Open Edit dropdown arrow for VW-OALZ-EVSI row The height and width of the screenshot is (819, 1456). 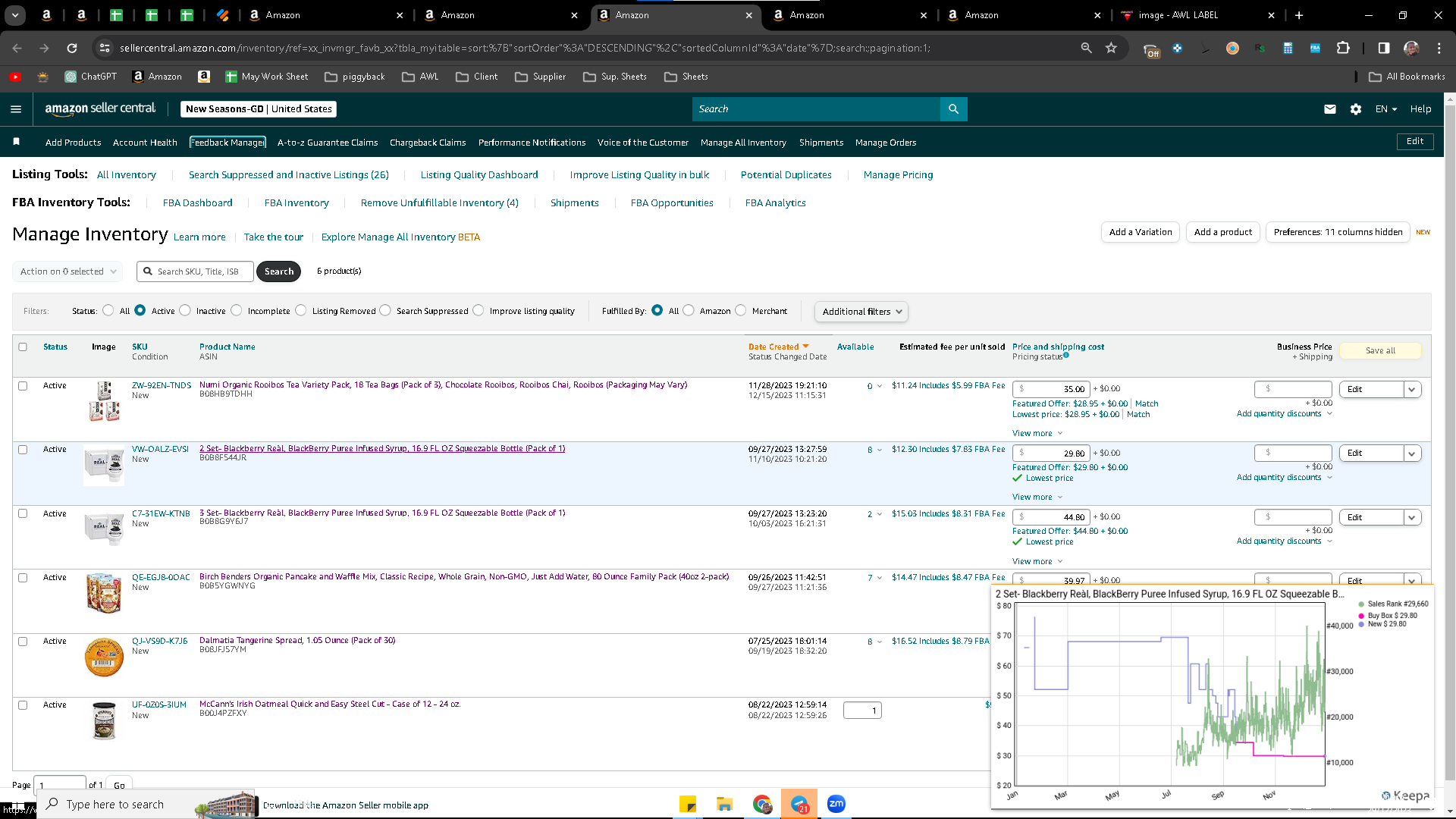click(x=1412, y=453)
